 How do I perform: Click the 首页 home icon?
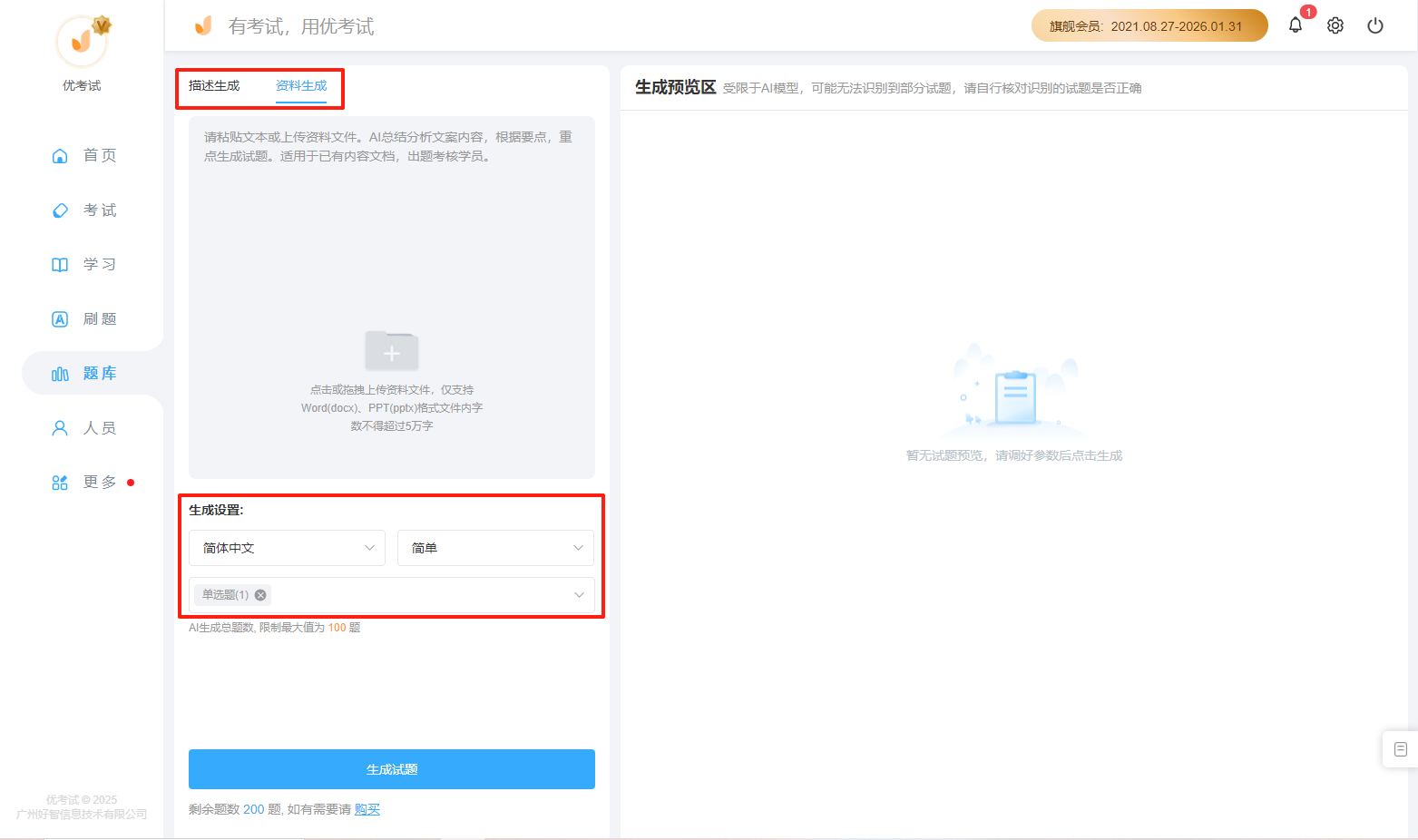click(x=60, y=155)
